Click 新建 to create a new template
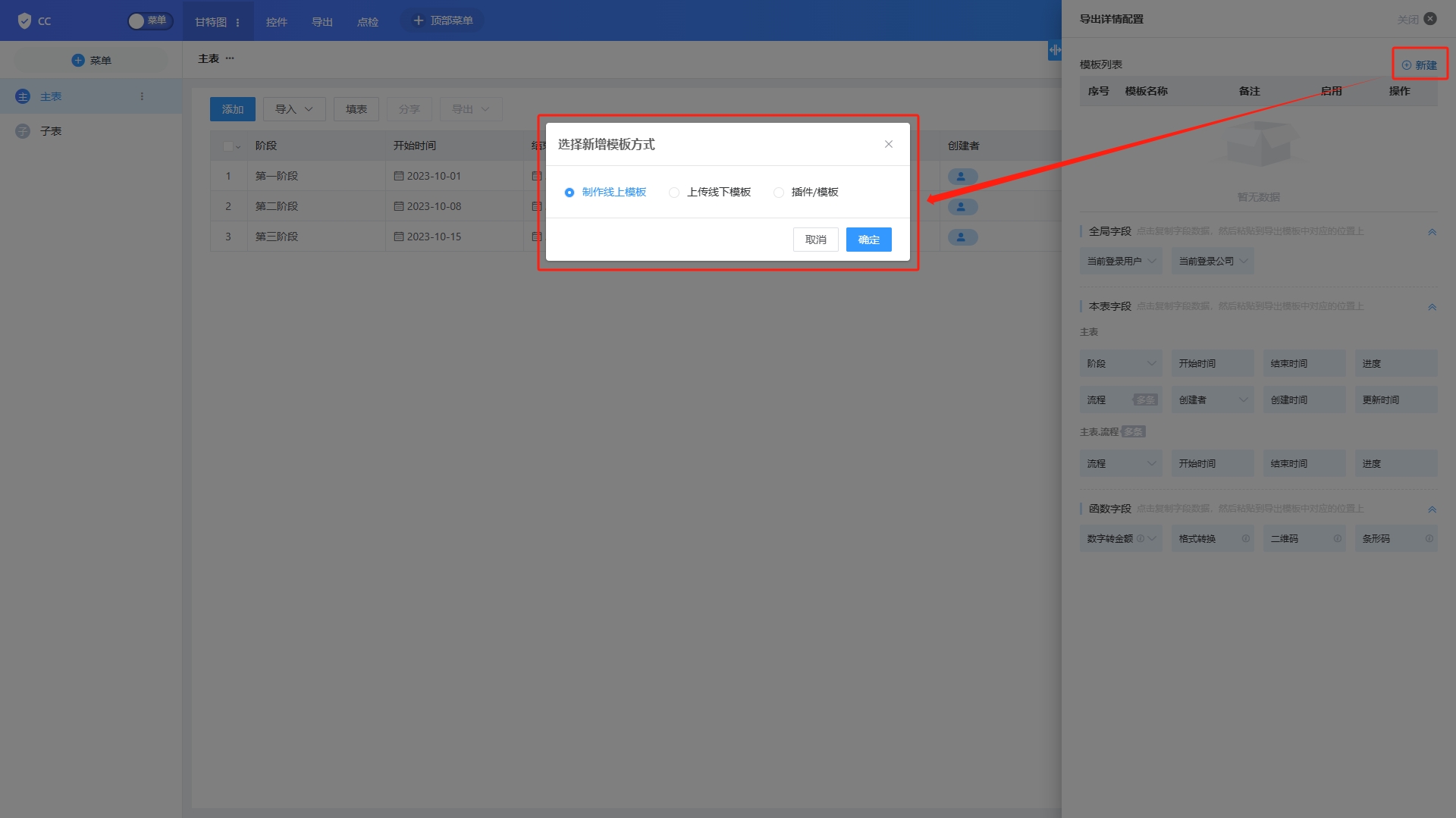 (x=1419, y=65)
